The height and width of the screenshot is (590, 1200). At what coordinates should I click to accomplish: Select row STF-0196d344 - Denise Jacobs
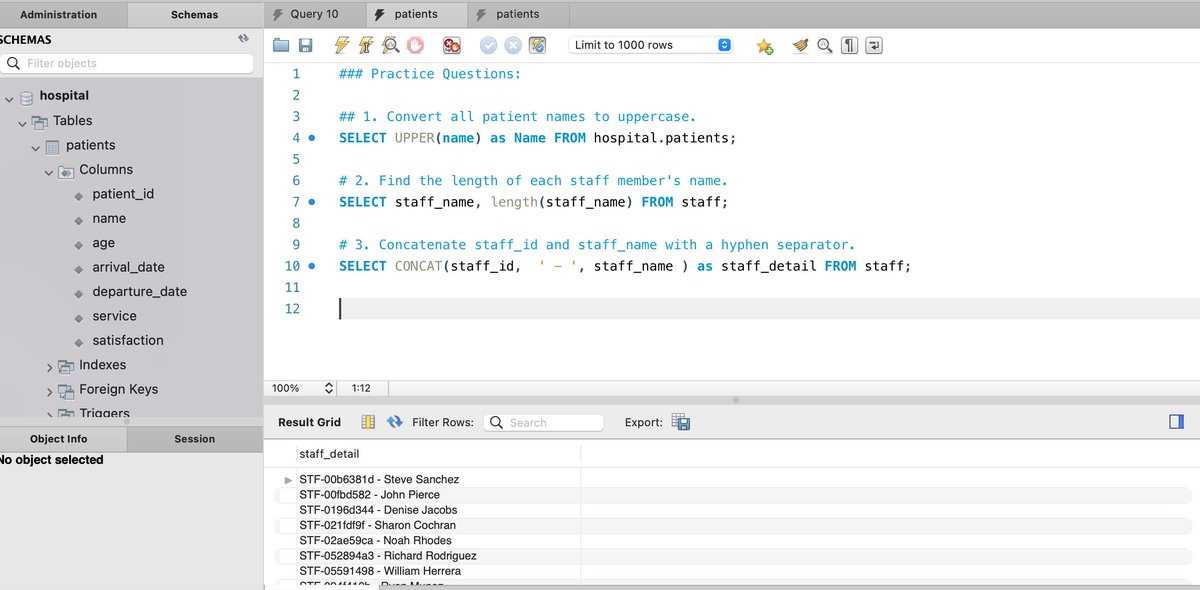378,510
